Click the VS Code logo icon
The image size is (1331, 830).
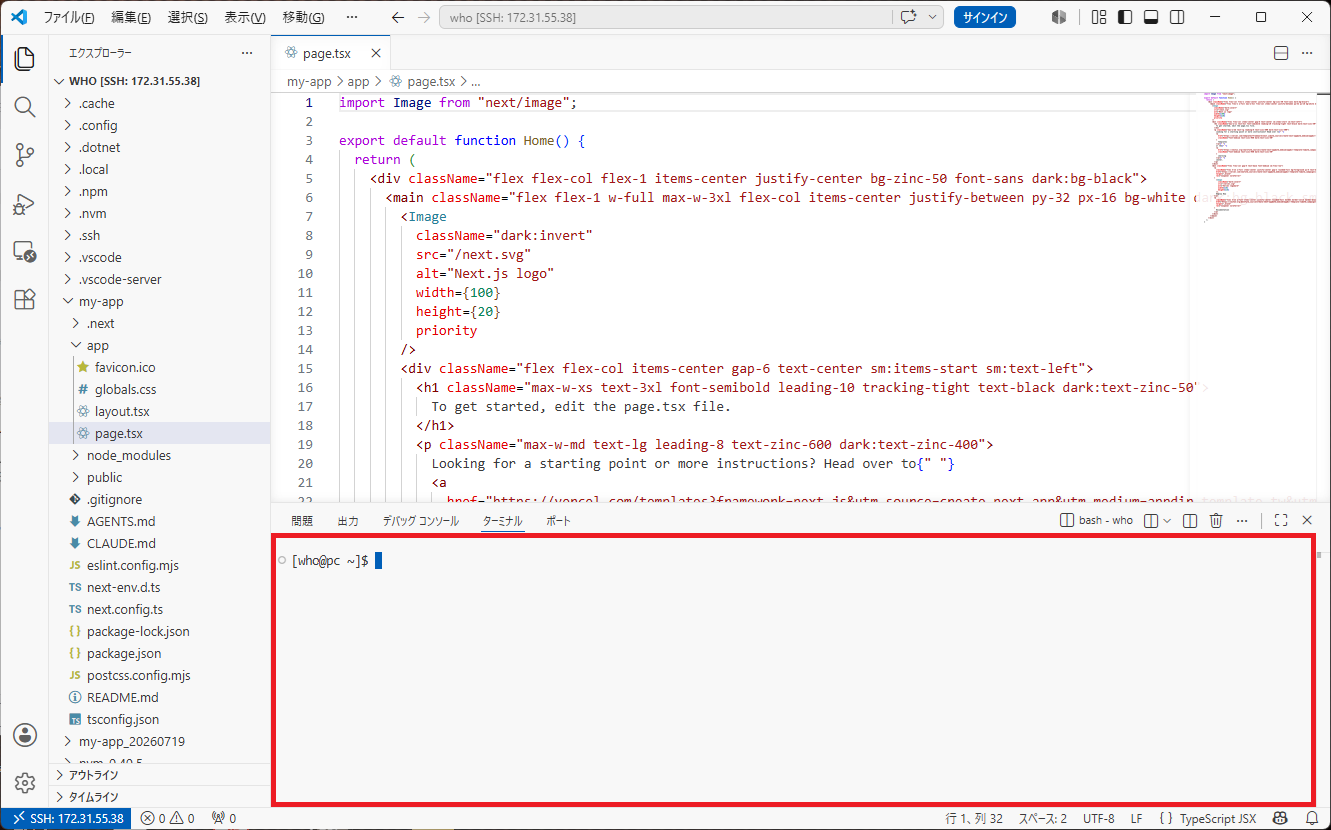tap(18, 17)
